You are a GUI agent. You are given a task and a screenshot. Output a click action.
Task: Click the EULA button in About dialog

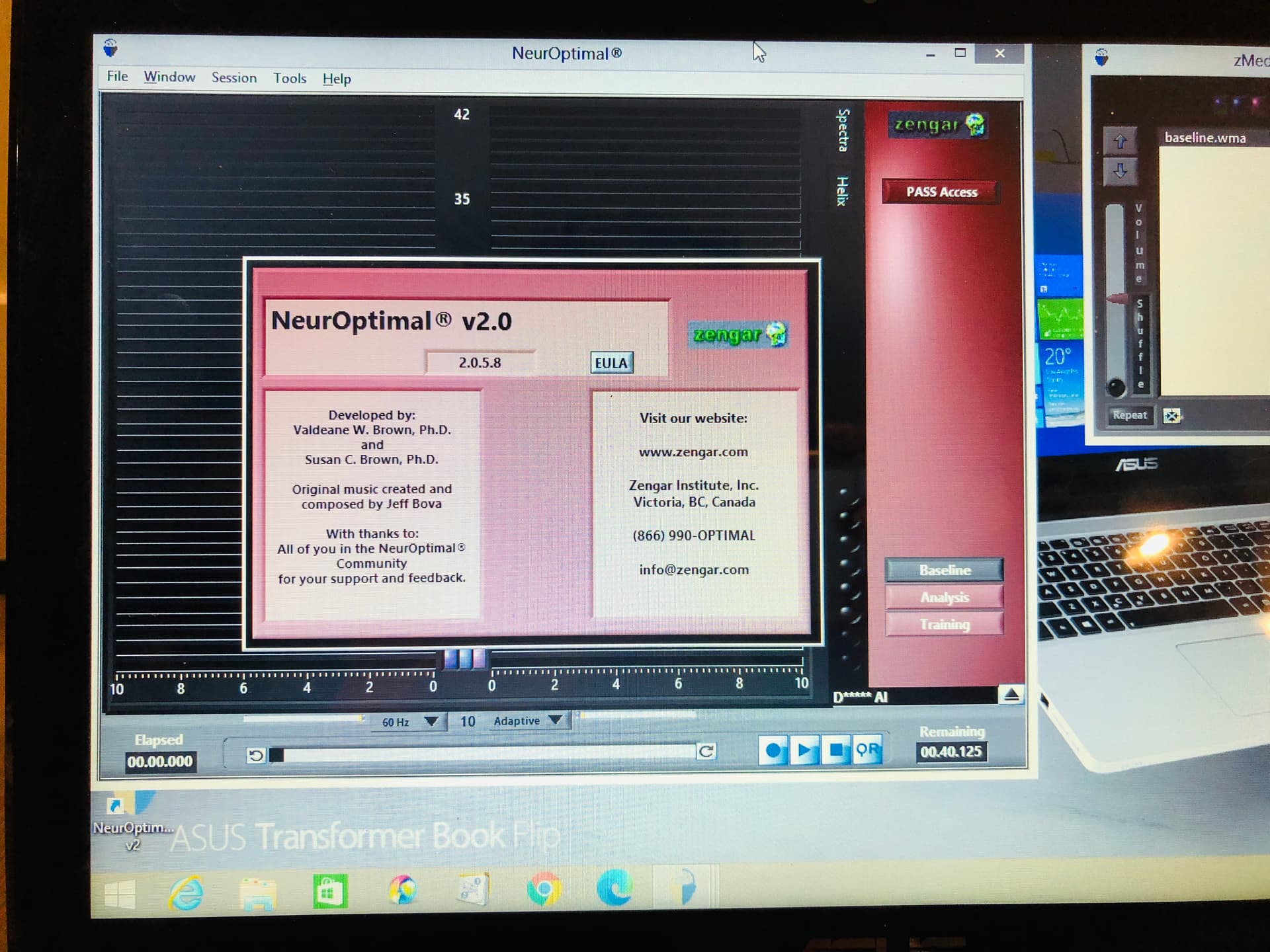(611, 362)
